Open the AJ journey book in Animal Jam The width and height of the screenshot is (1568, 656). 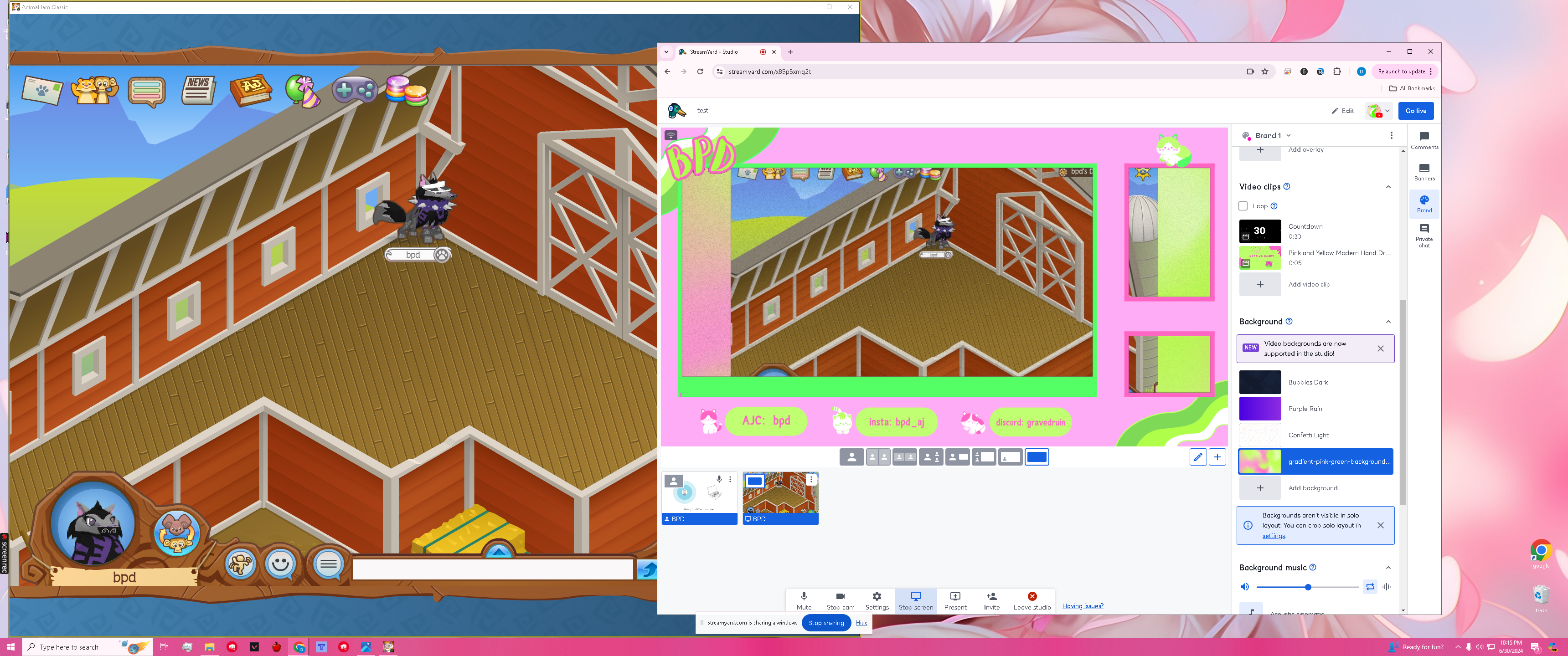[x=251, y=91]
